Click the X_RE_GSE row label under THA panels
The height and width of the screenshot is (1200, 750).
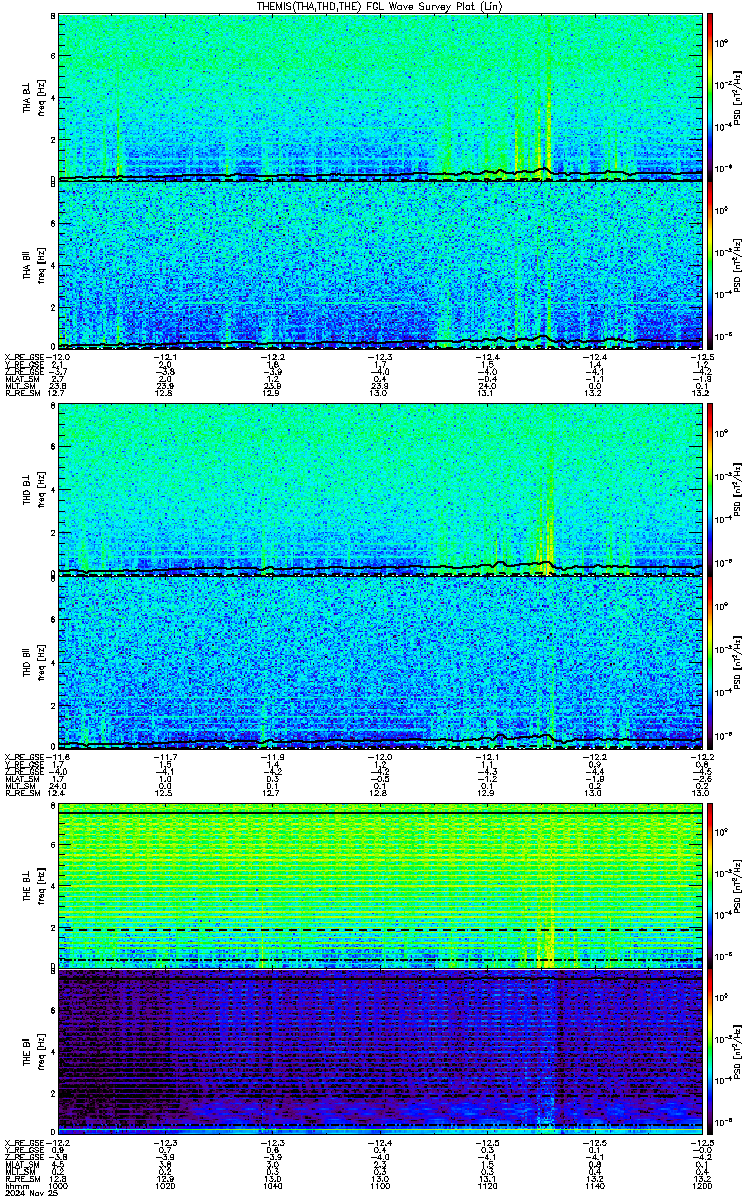(x=23, y=357)
